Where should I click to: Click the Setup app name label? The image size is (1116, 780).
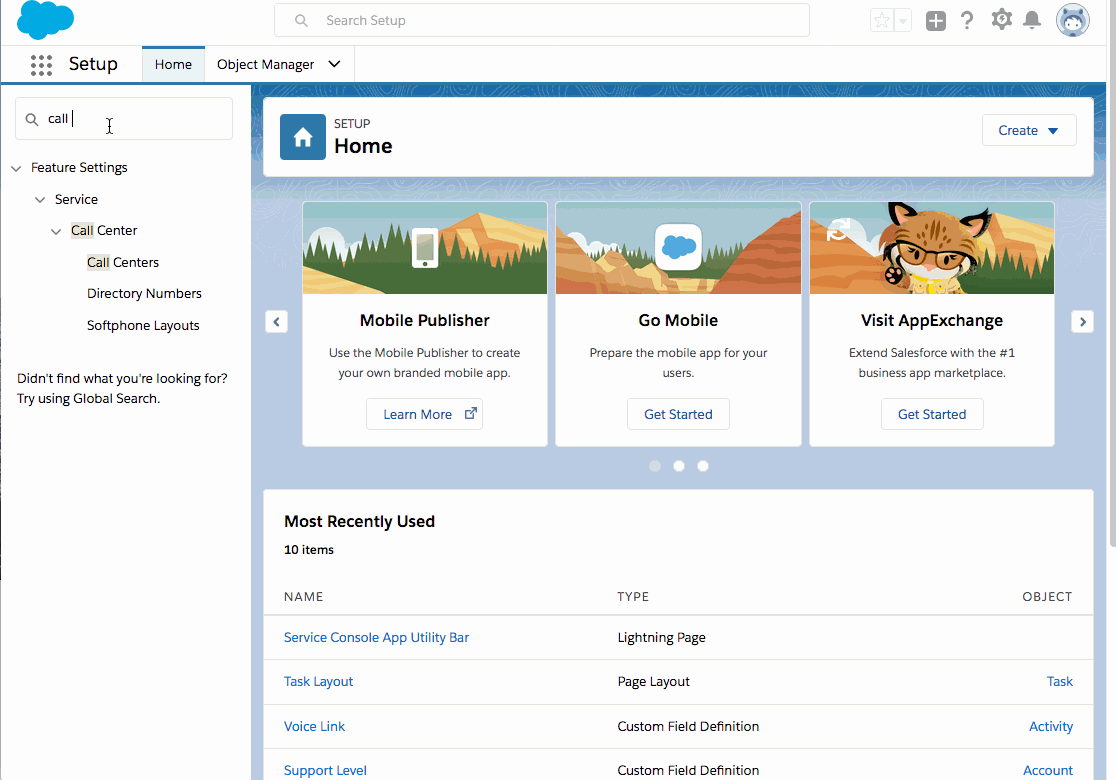click(x=93, y=64)
